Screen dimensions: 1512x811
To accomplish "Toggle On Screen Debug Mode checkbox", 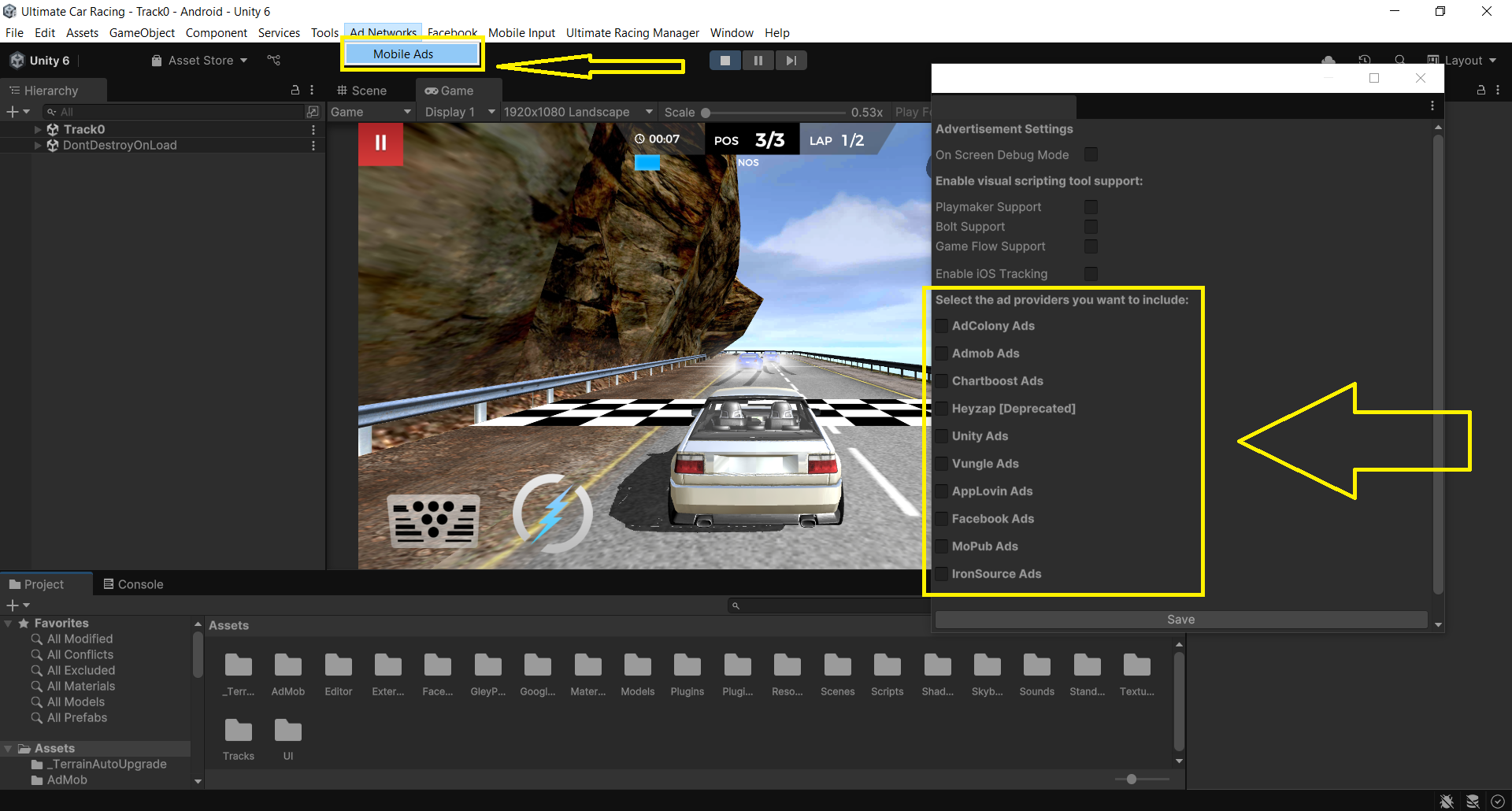I will [x=1091, y=155].
